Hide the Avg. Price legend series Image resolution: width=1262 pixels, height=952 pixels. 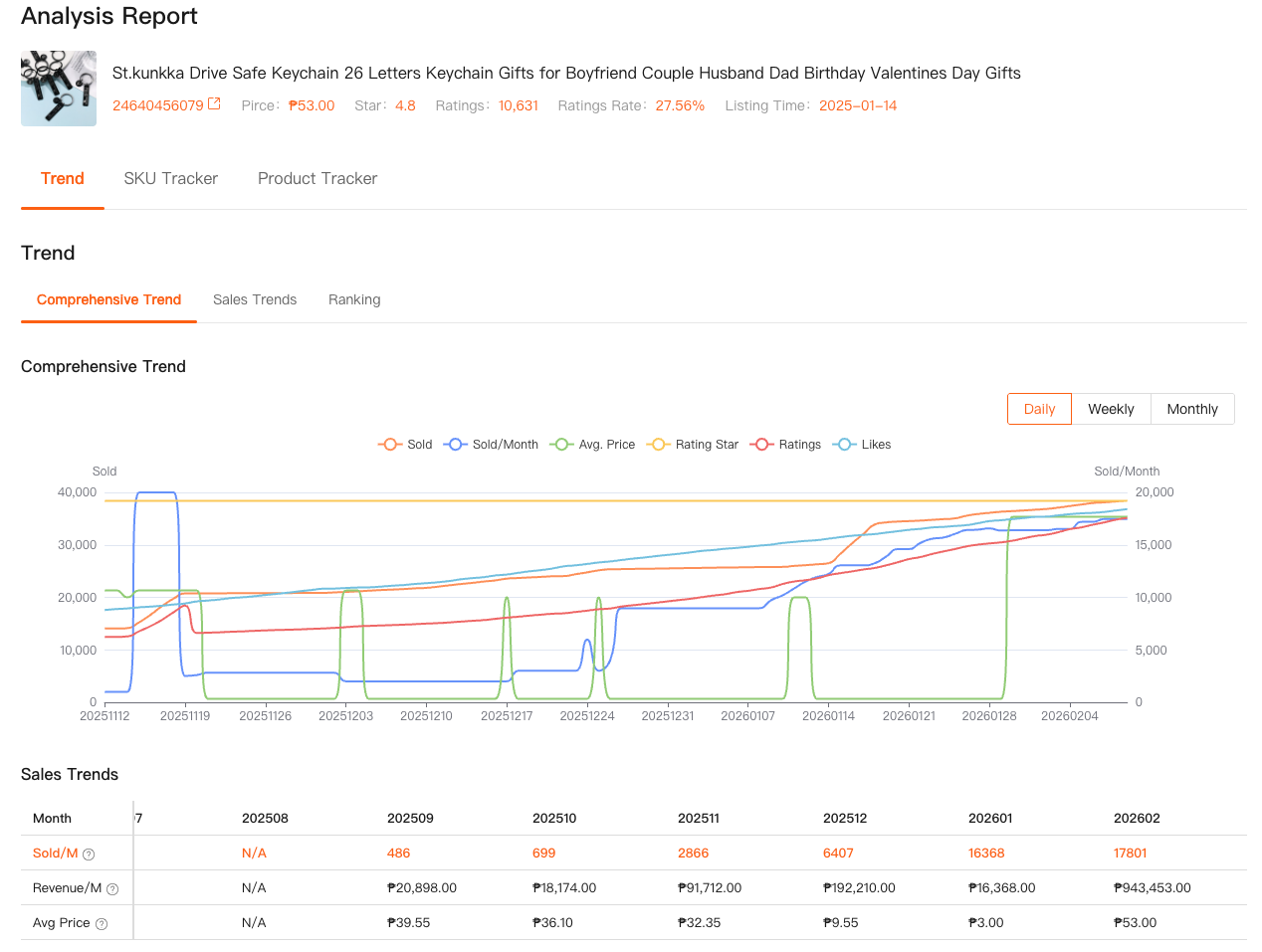pyautogui.click(x=594, y=445)
